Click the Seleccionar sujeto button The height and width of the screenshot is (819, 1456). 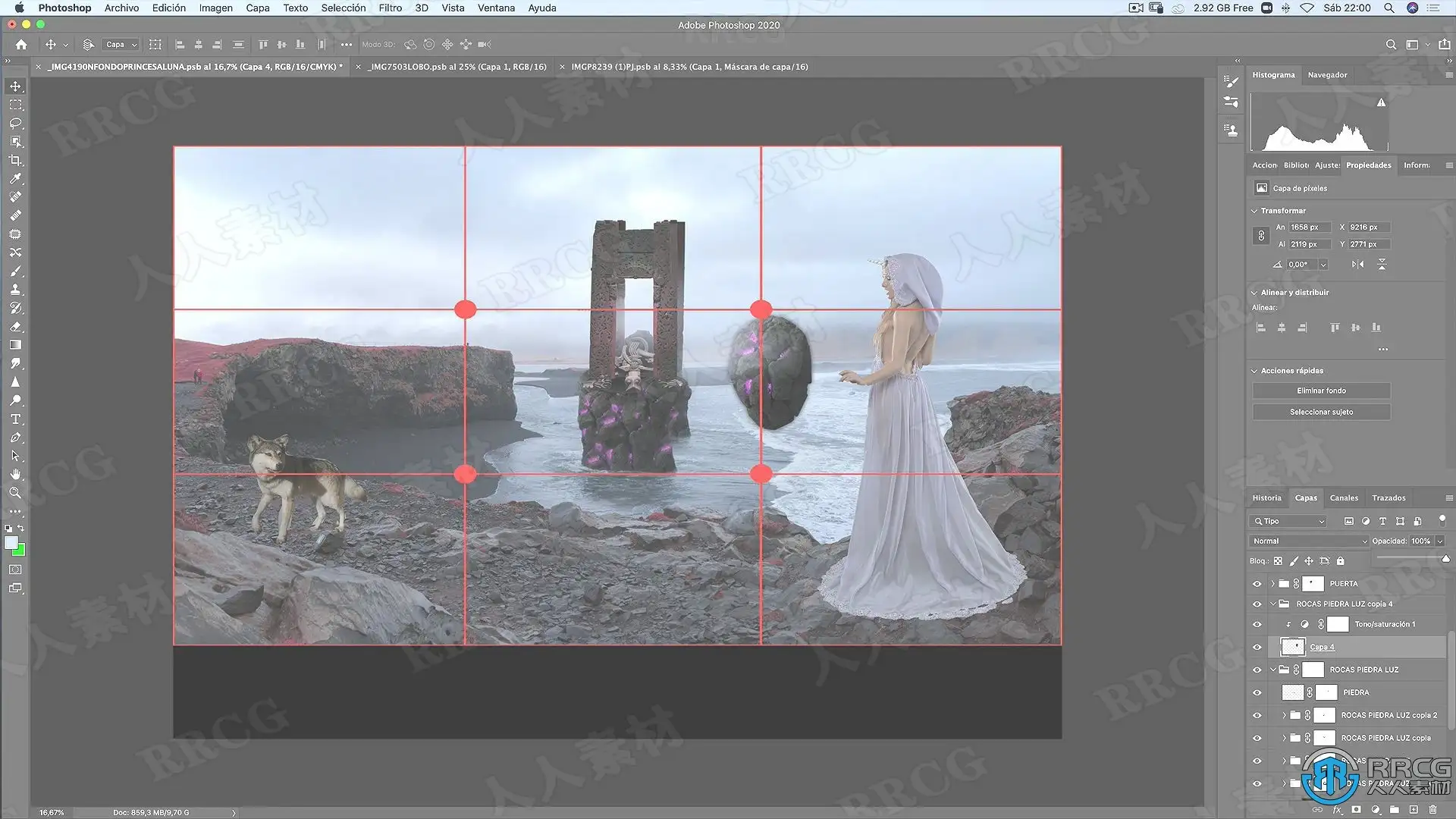1321,413
